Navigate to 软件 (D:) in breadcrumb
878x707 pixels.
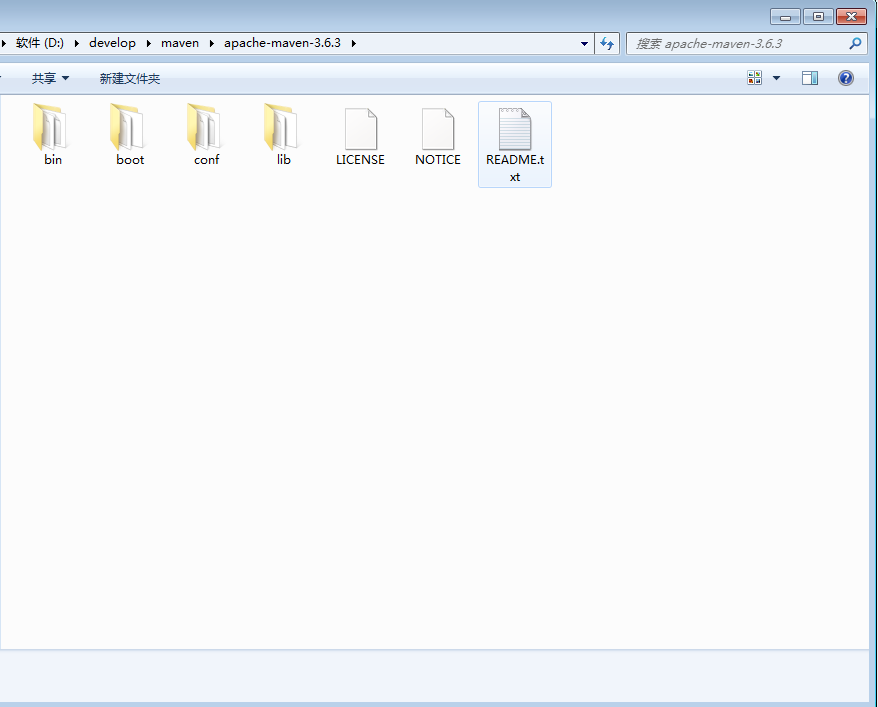pos(40,43)
